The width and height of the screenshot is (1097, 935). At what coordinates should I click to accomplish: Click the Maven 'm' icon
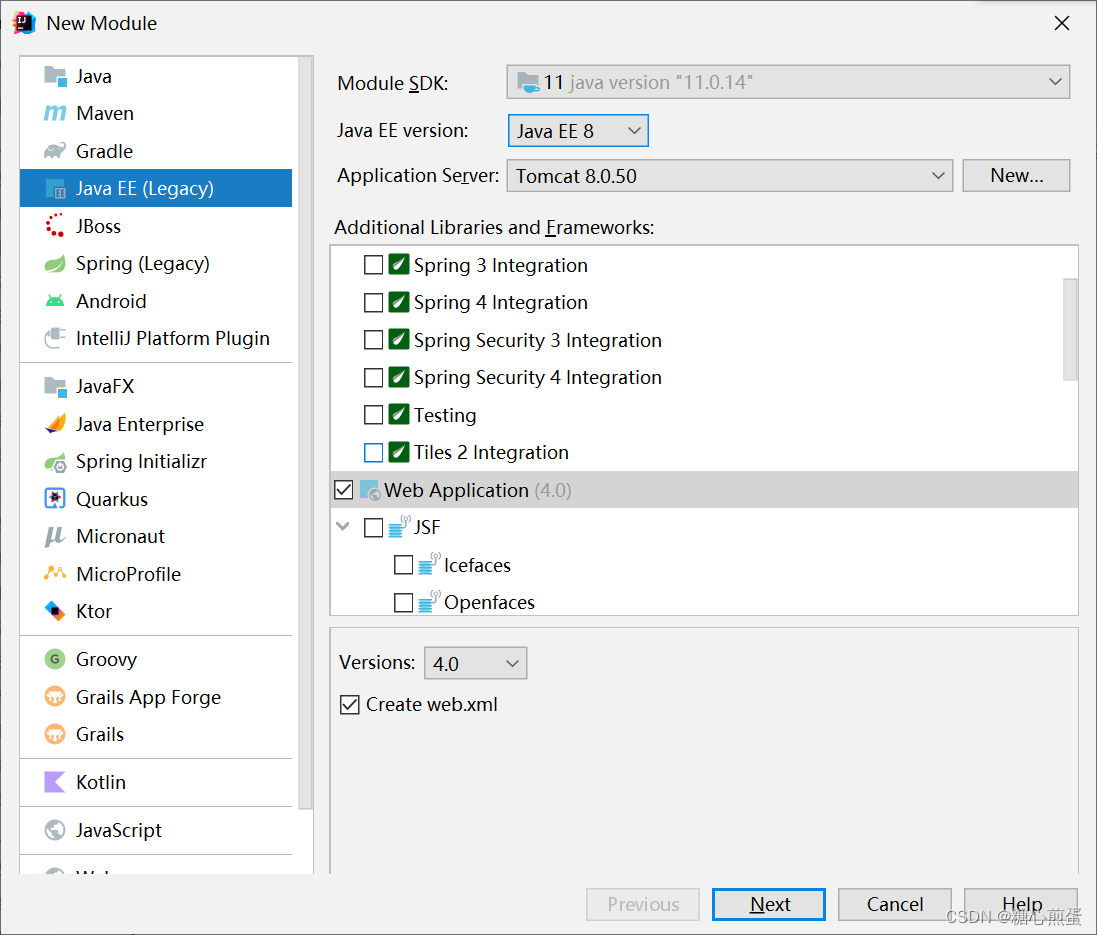[x=55, y=113]
